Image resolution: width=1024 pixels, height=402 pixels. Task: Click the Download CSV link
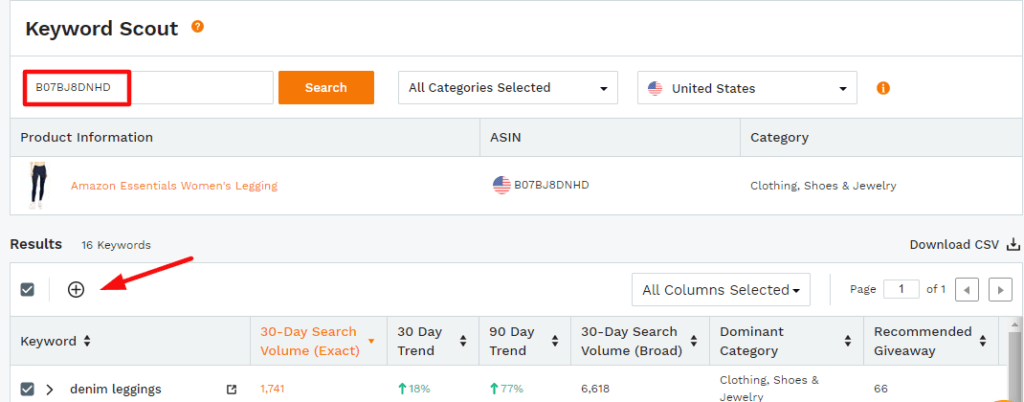click(954, 245)
